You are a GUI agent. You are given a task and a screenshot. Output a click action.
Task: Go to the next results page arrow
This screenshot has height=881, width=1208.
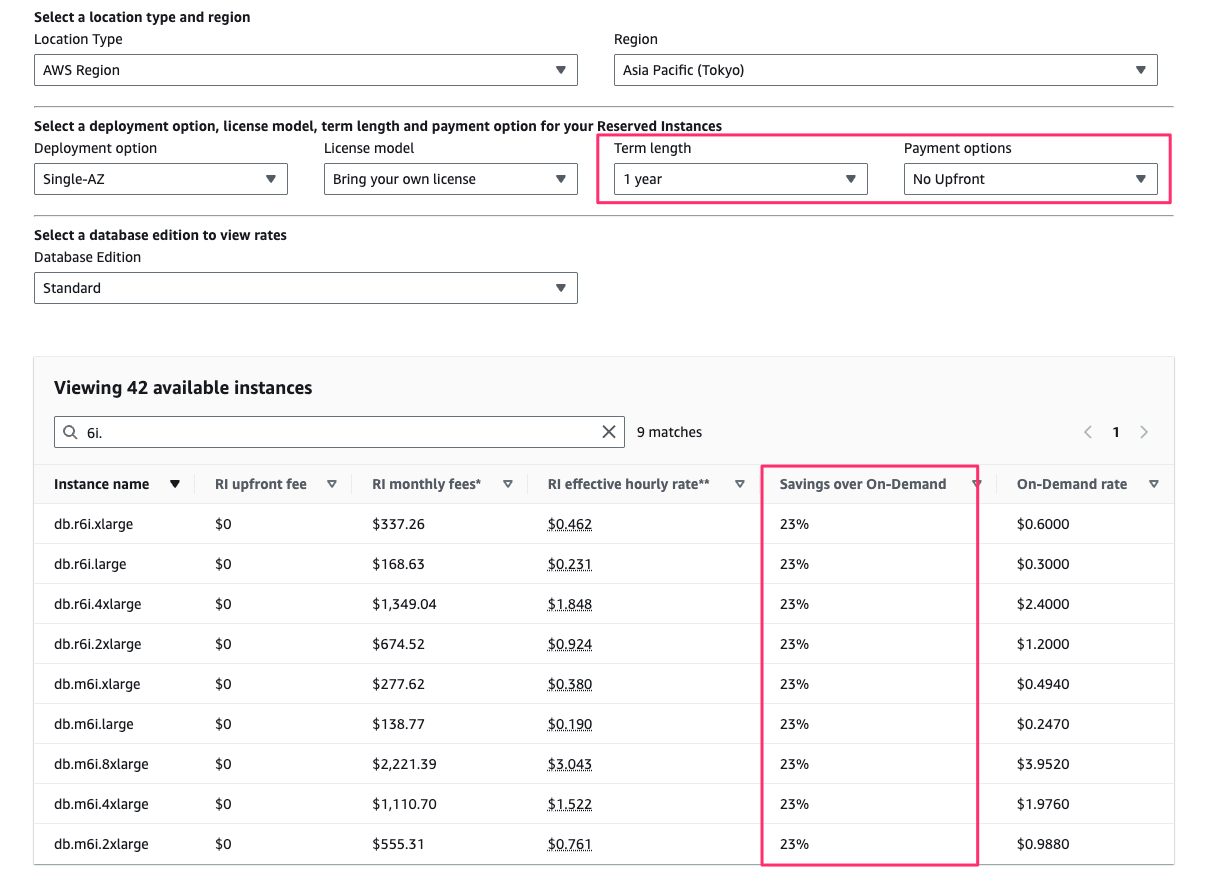pos(1144,432)
